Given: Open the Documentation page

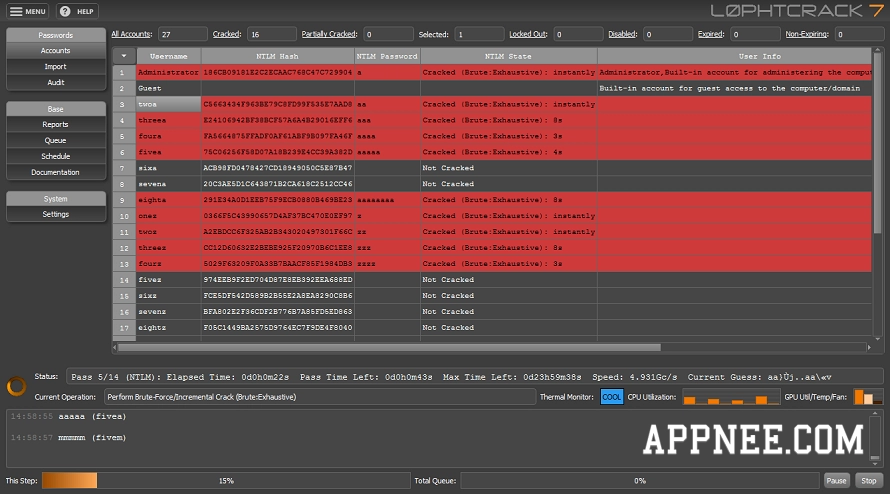Looking at the screenshot, I should 56,172.
